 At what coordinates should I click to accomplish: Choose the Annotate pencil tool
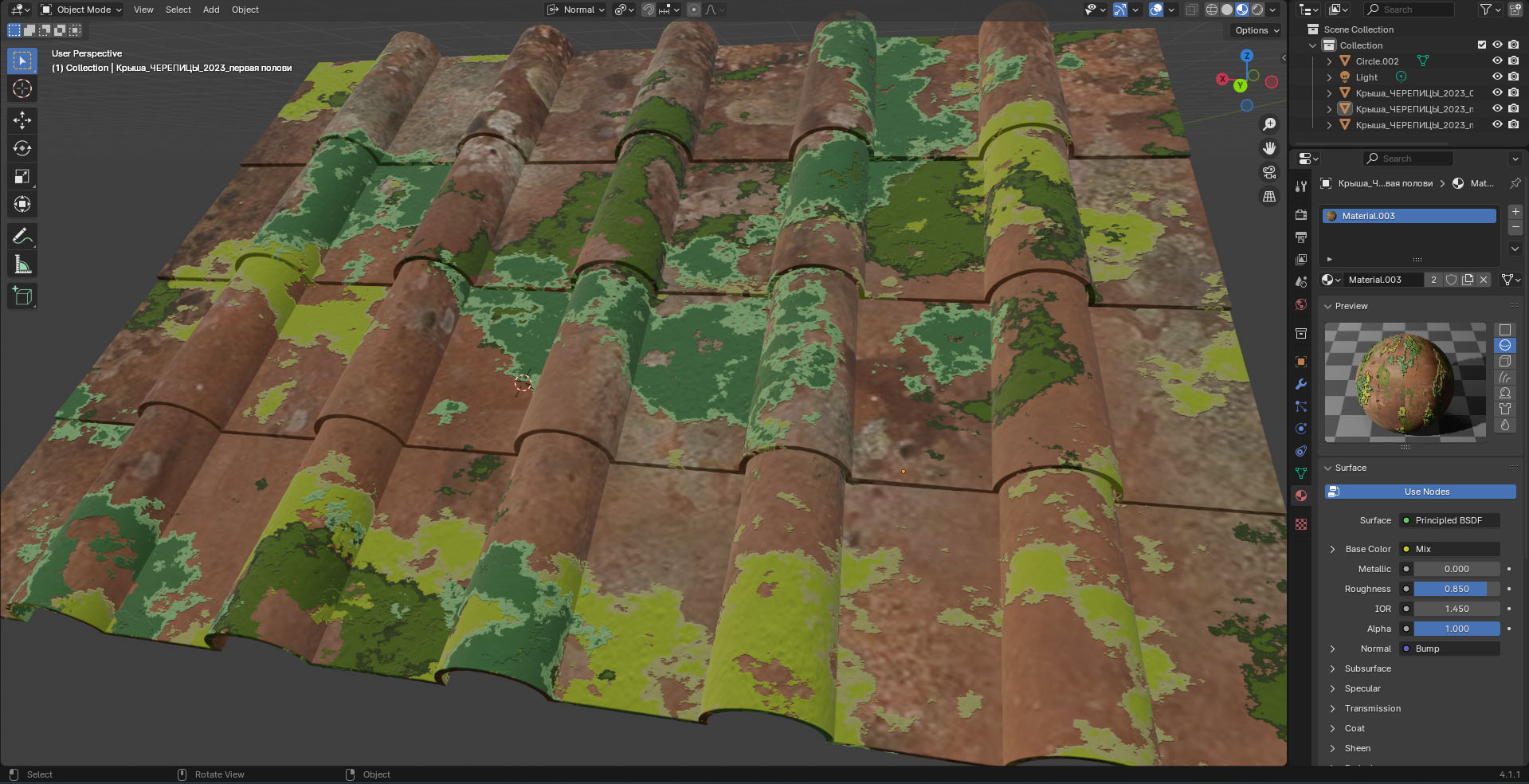tap(22, 236)
